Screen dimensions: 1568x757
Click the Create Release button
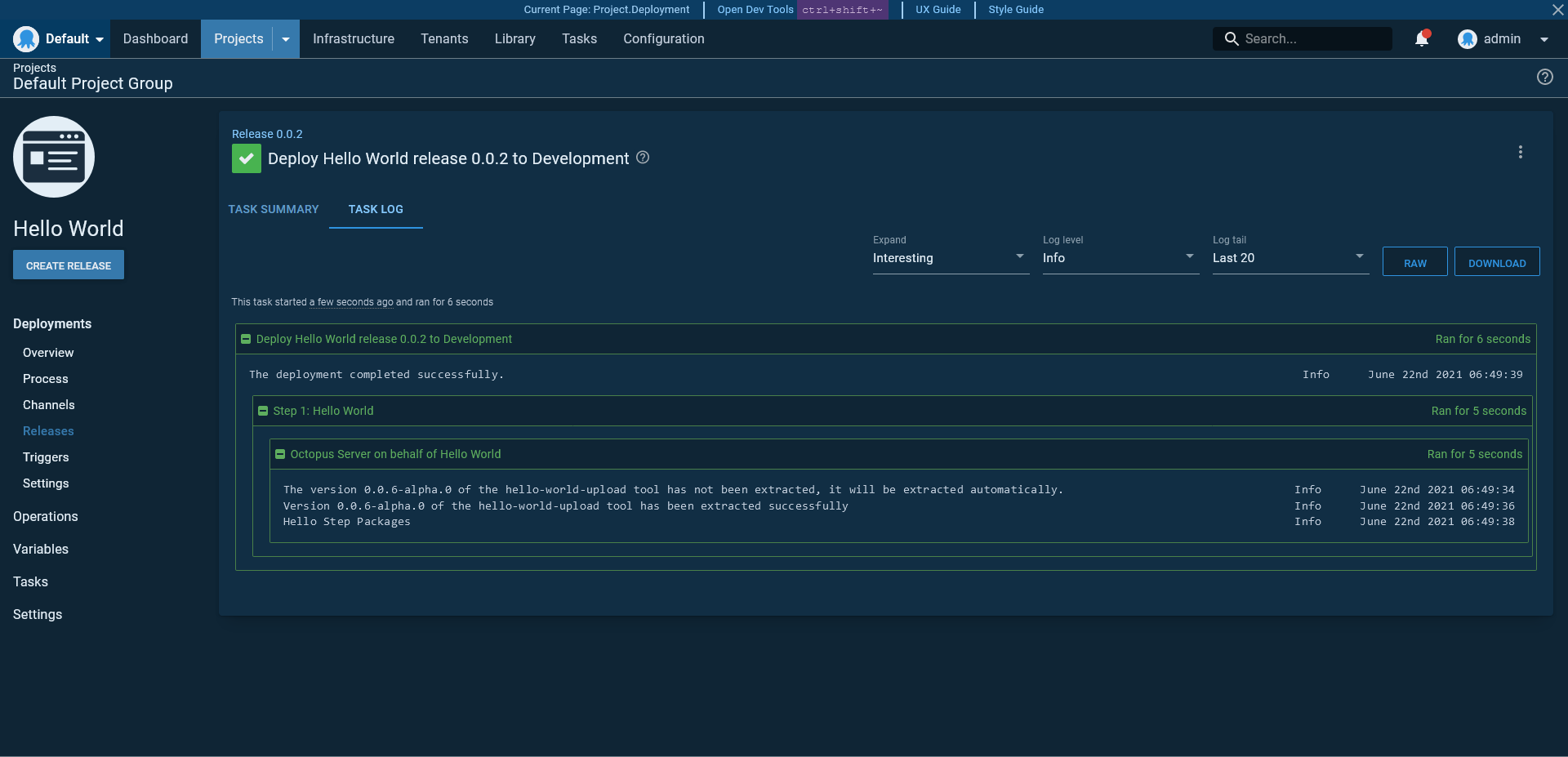coord(69,265)
